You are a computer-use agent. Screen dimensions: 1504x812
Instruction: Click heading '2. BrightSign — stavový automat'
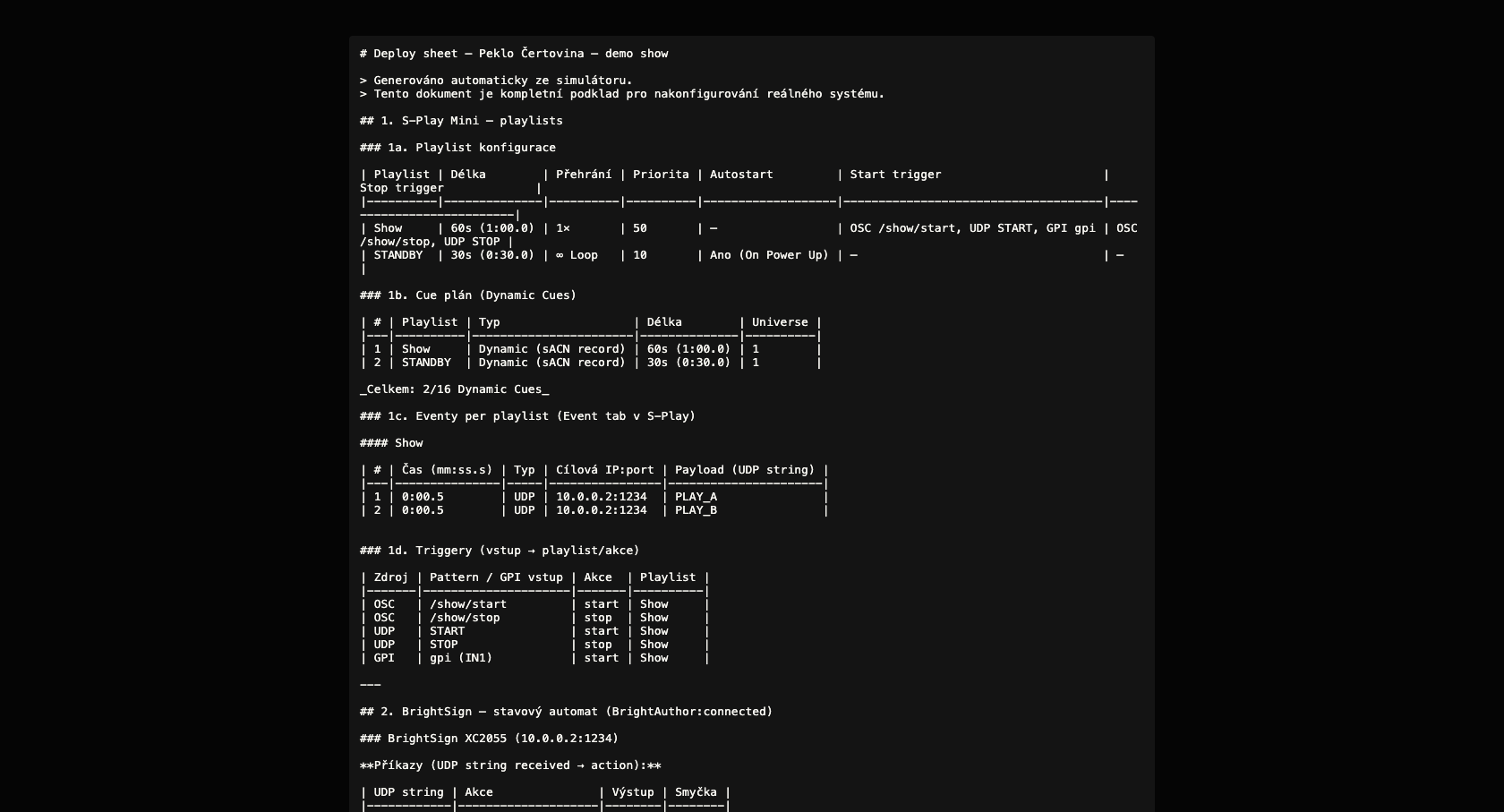point(566,712)
